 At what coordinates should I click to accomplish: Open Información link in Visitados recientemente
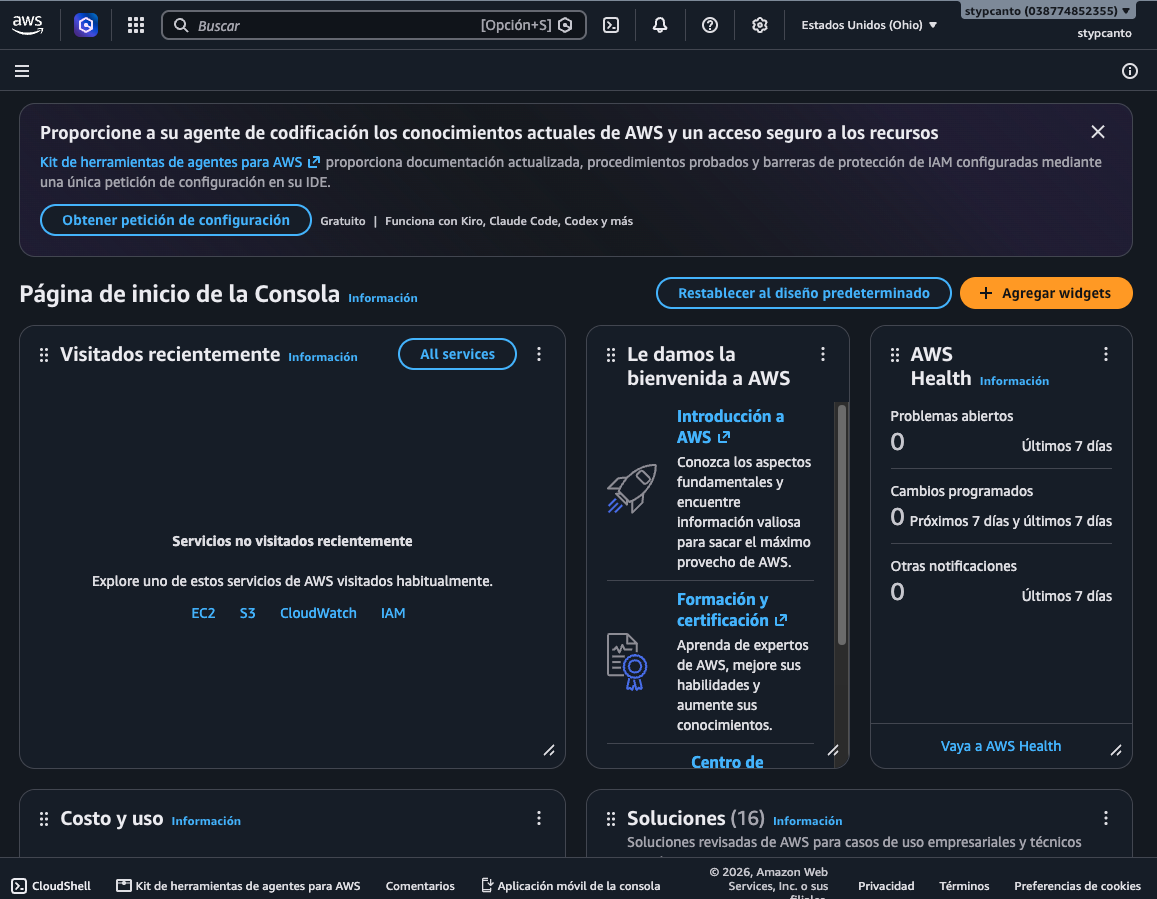click(x=322, y=357)
